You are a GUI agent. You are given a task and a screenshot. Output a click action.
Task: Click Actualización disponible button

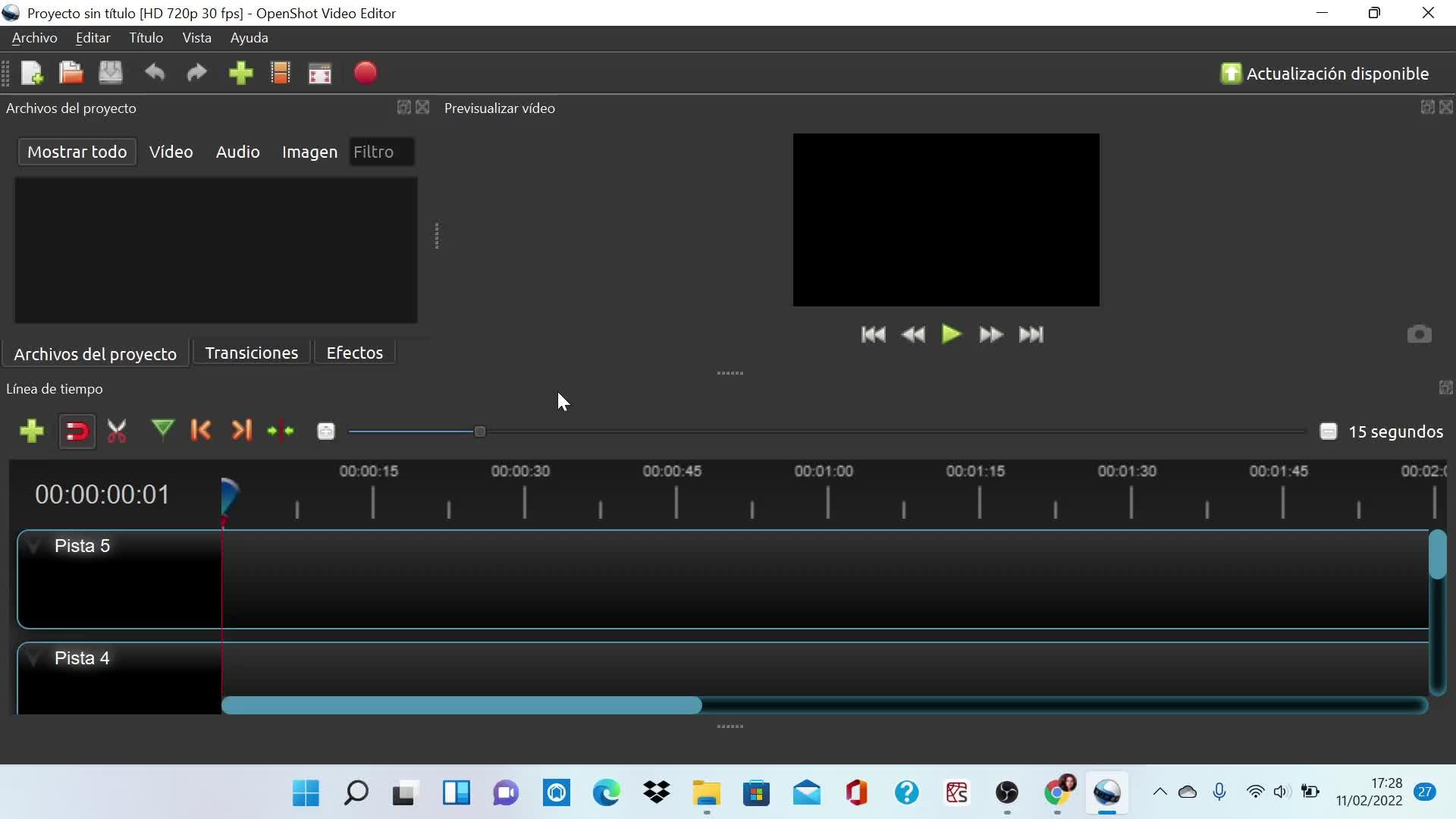click(x=1324, y=74)
